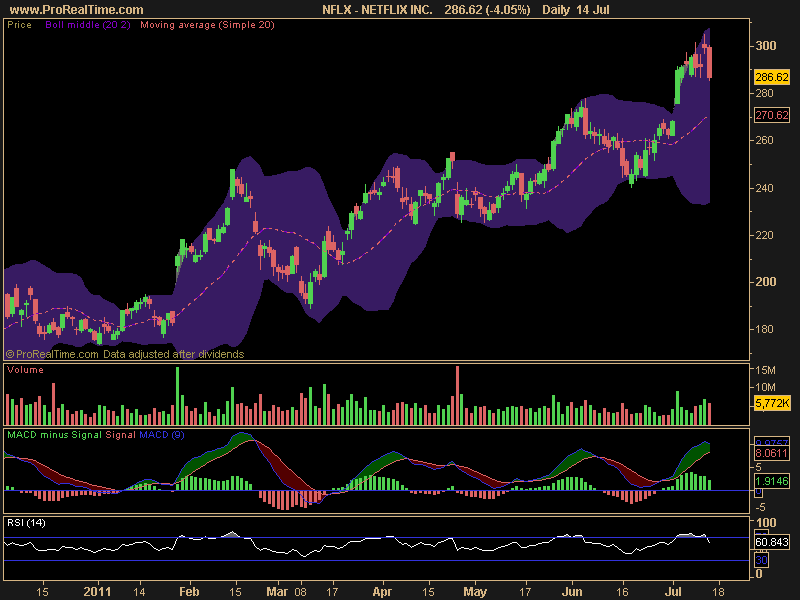The width and height of the screenshot is (800, 600).
Task: Select the blue MACD (9) legend
Action: tap(162, 435)
